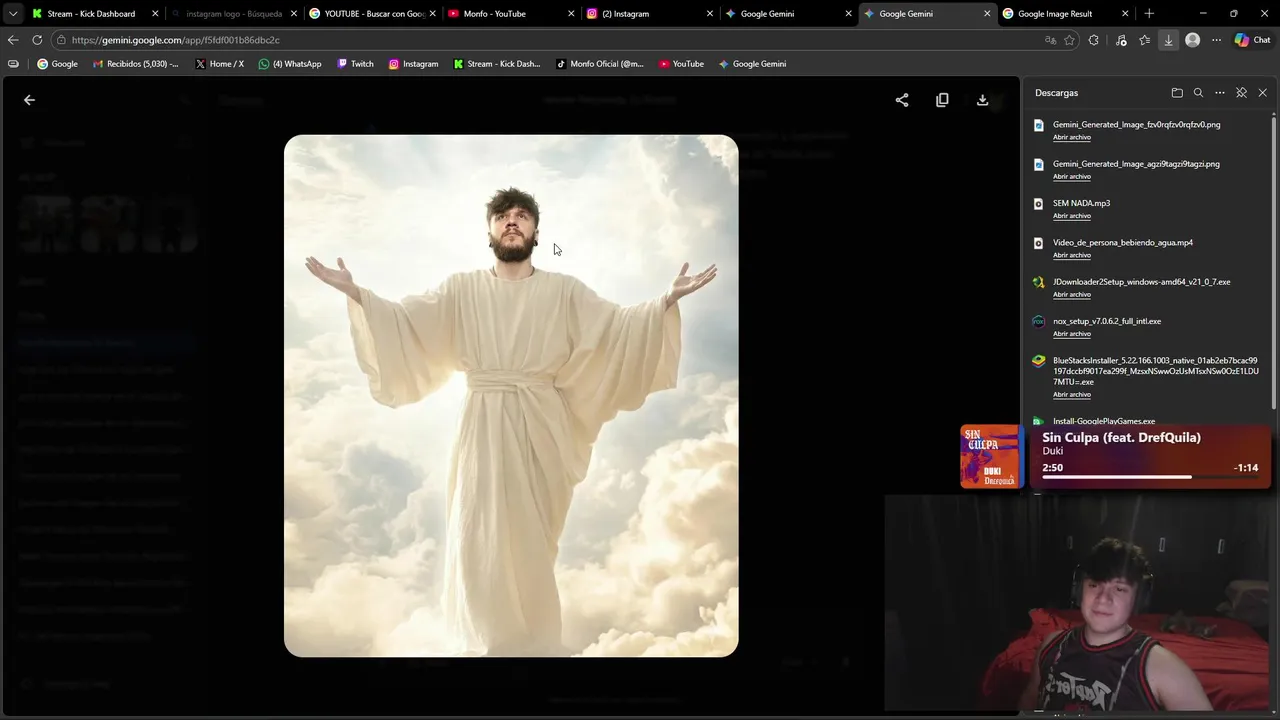Image resolution: width=1280 pixels, height=720 pixels.
Task: Add page to favorites star
Action: (x=1069, y=40)
